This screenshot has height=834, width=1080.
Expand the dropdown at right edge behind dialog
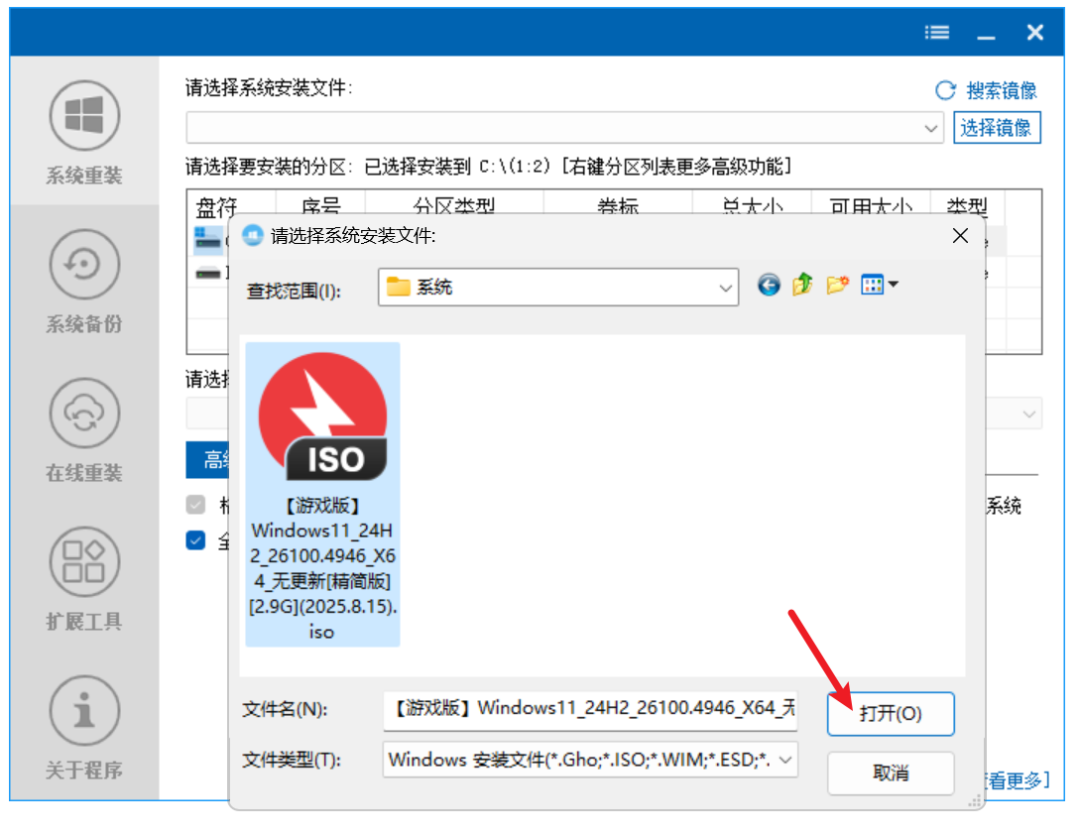[x=1029, y=414]
